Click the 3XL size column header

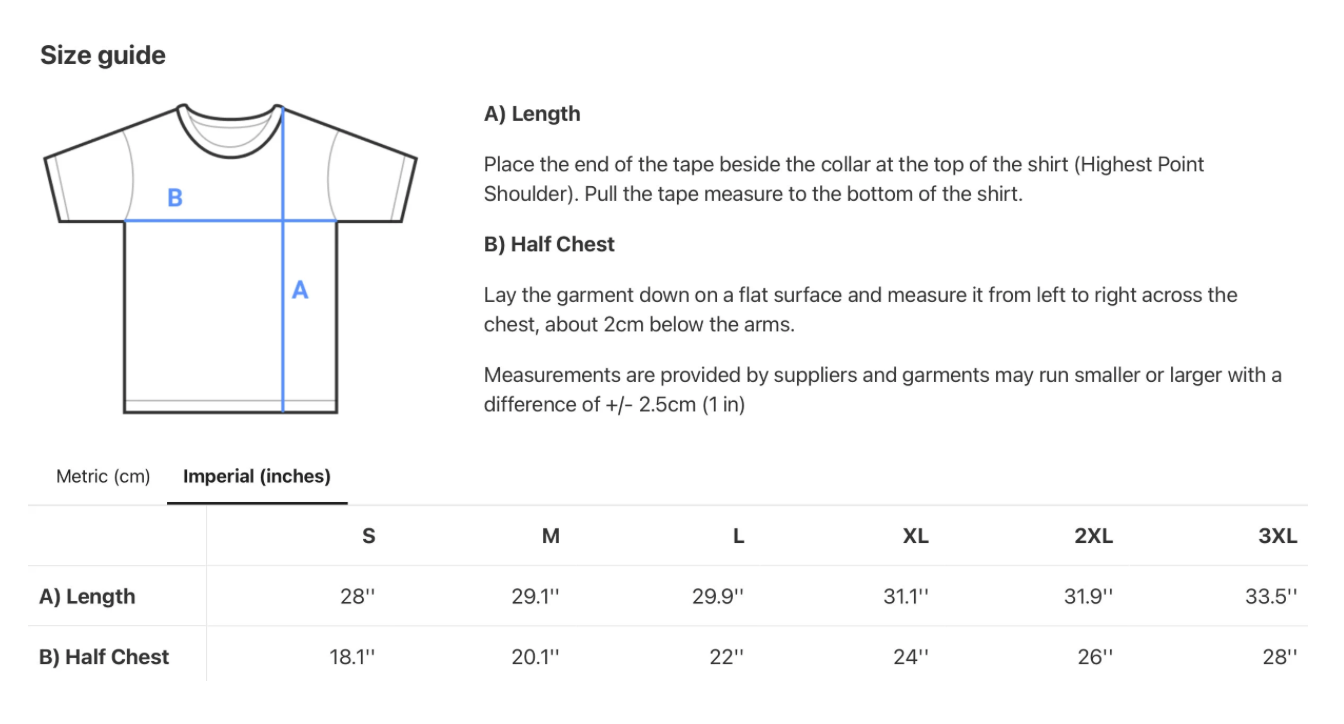click(1278, 536)
